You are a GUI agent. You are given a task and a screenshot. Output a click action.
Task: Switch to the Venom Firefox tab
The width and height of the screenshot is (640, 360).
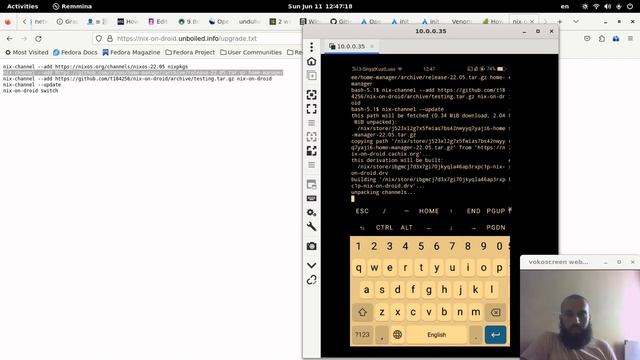[462, 22]
